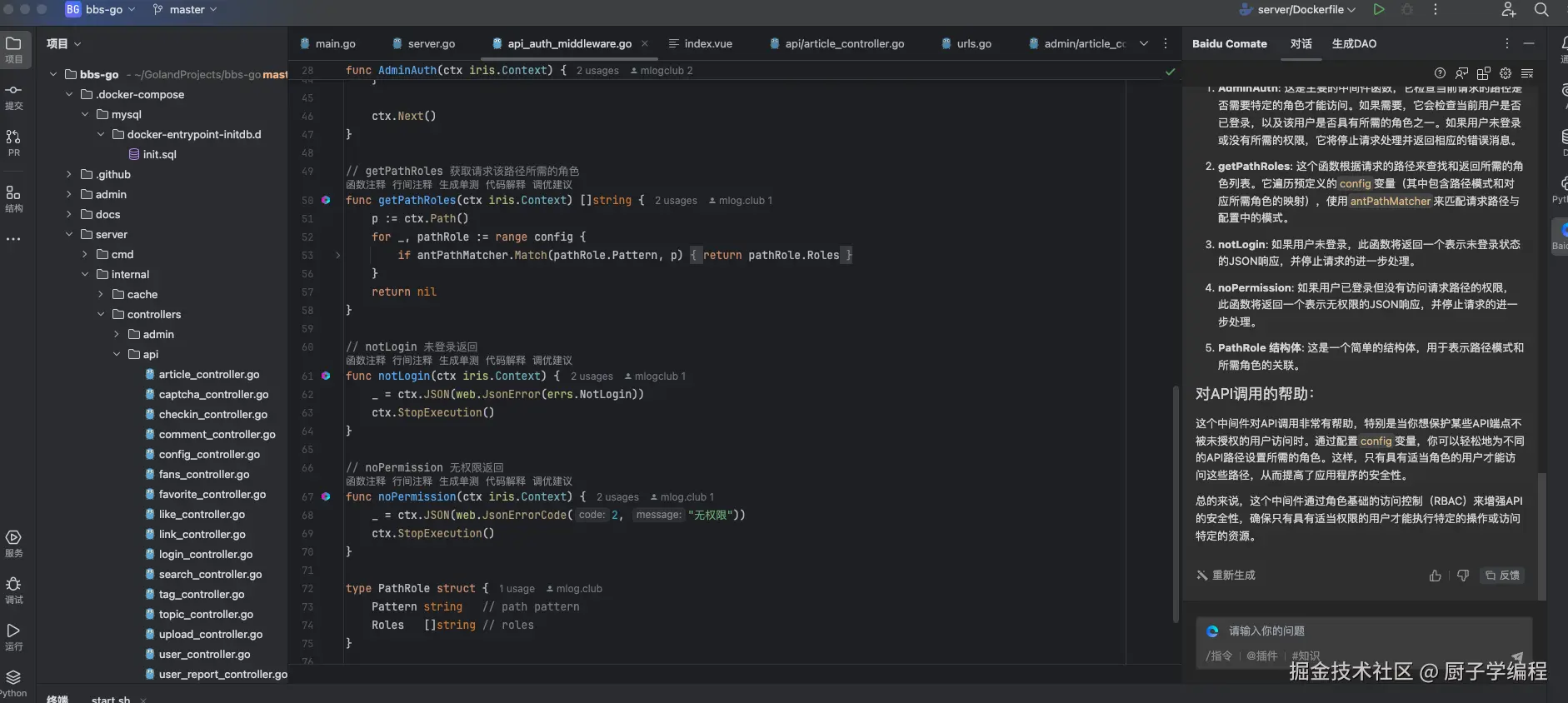Show more tool windows via ellipsis icon

coord(14,239)
